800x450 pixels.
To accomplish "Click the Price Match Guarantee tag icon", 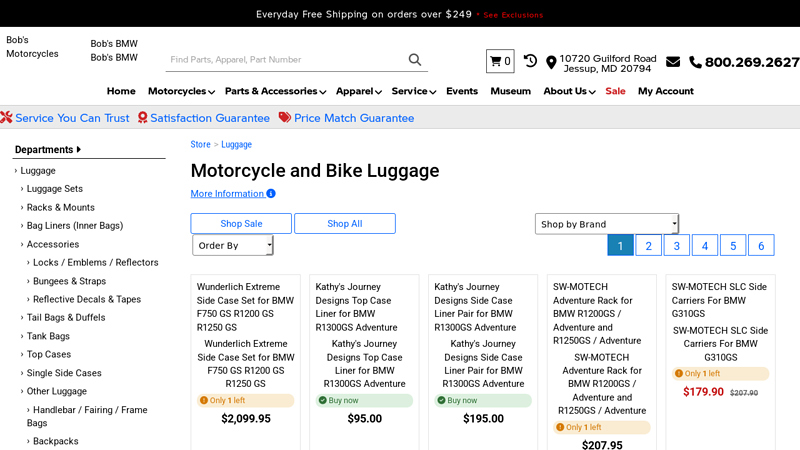I will [285, 118].
